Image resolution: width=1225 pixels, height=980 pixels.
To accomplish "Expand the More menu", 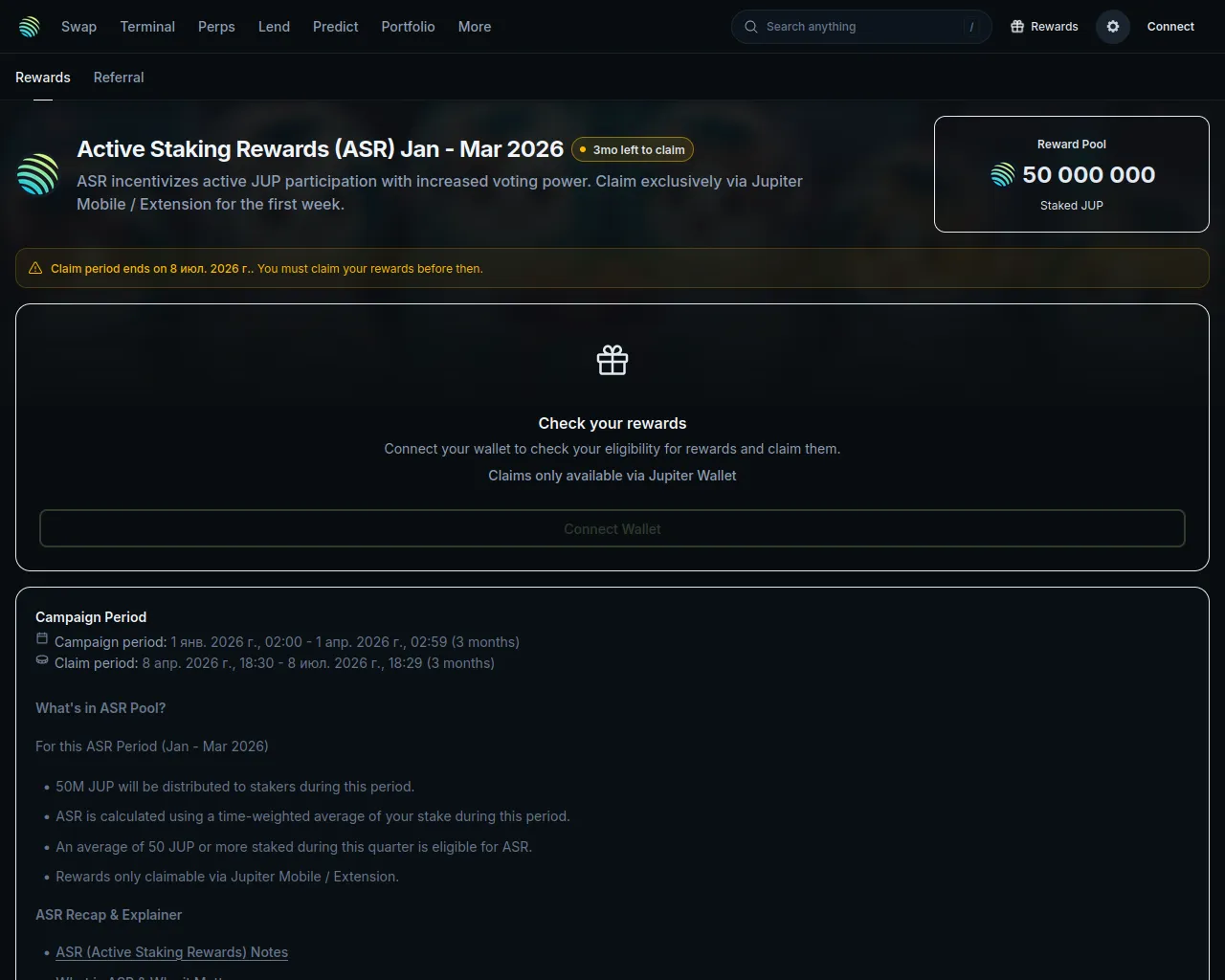I will 475,27.
